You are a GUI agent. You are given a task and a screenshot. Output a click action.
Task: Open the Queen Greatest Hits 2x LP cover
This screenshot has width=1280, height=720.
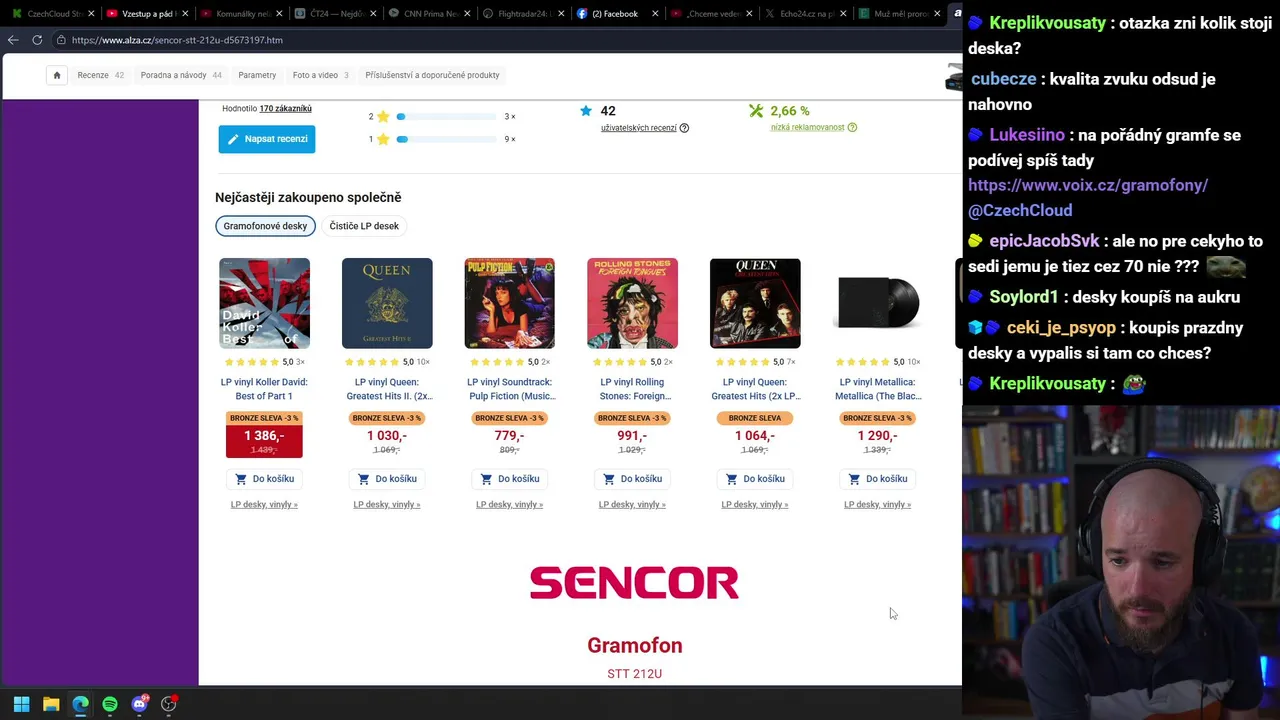[755, 303]
